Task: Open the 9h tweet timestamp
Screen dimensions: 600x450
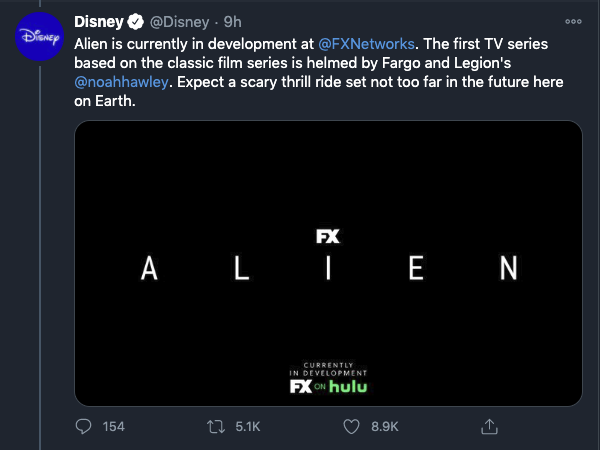Action: click(x=232, y=22)
